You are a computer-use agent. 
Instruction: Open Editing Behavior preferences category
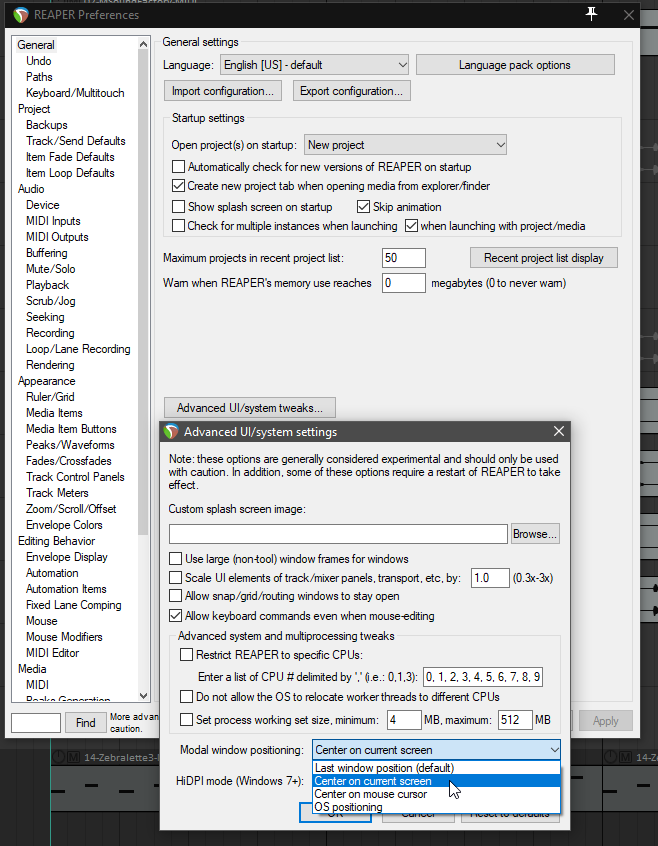56,541
